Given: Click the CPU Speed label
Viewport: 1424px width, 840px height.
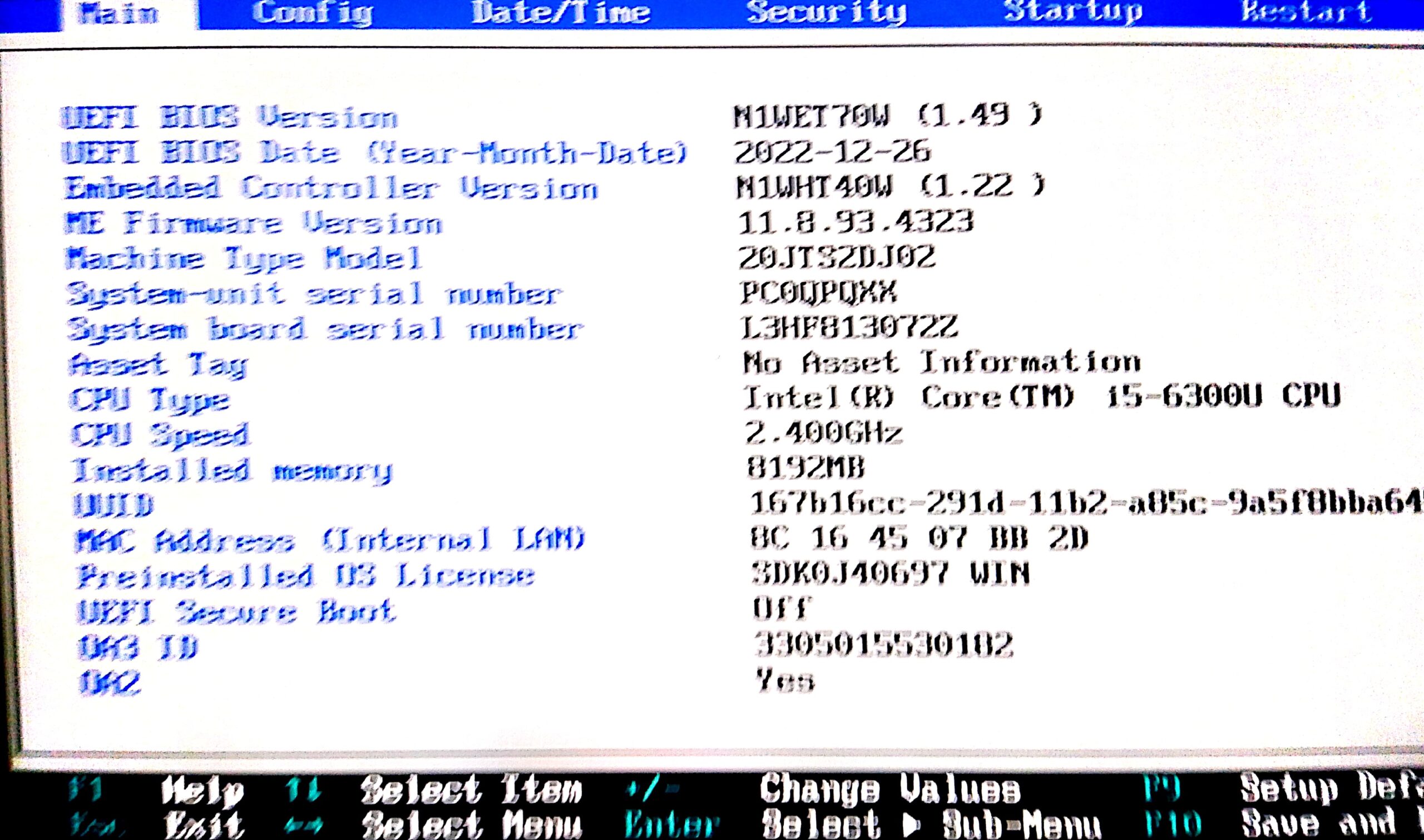Looking at the screenshot, I should tap(160, 435).
